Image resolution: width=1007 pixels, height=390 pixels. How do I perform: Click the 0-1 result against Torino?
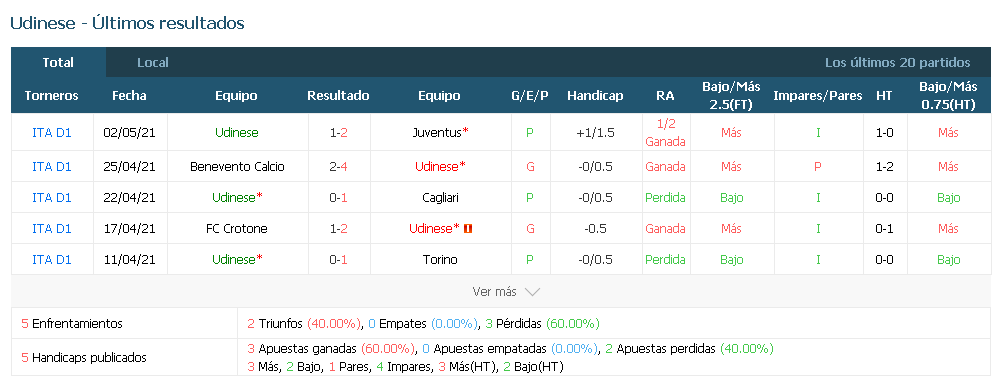[338, 260]
